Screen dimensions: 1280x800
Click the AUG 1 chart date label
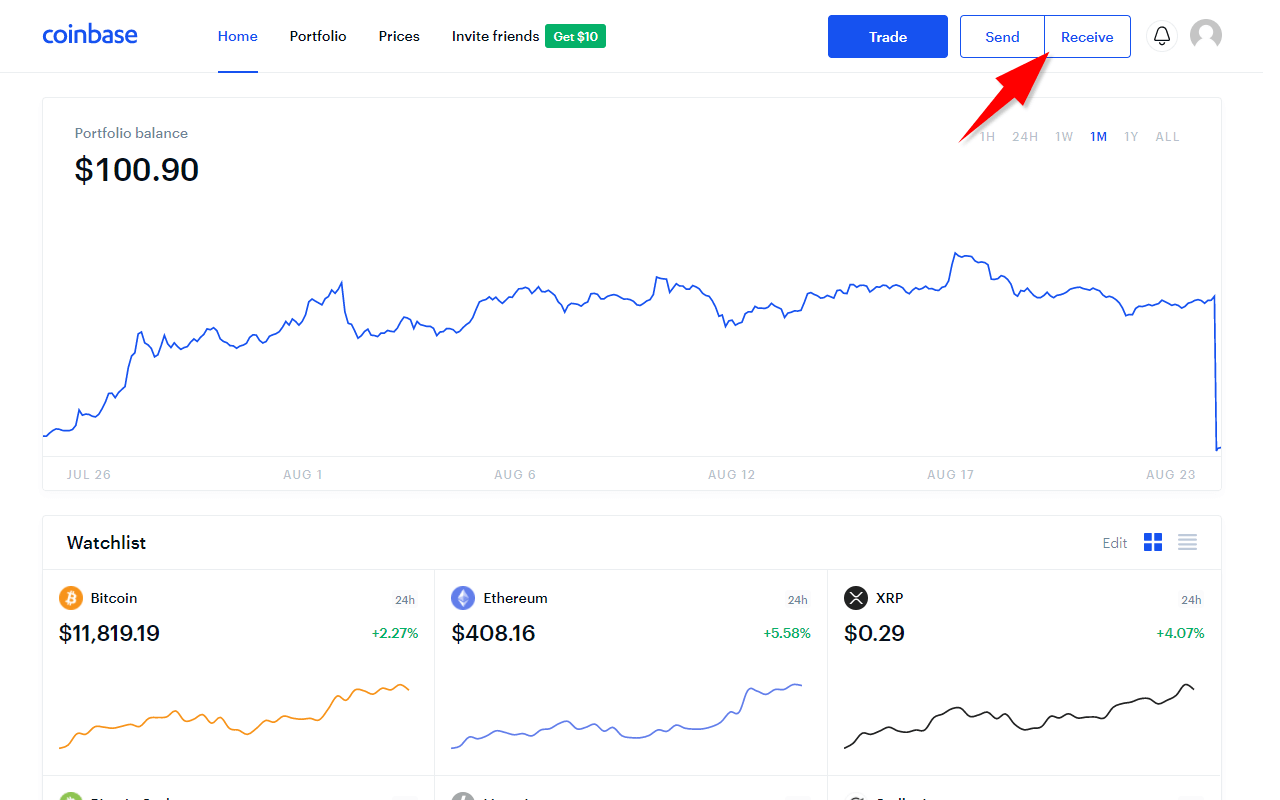303,474
